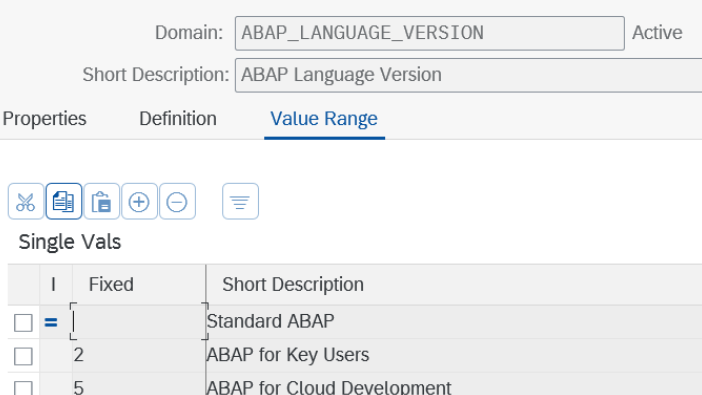Switch to the Properties tab
The height and width of the screenshot is (395, 702).
[x=44, y=119]
